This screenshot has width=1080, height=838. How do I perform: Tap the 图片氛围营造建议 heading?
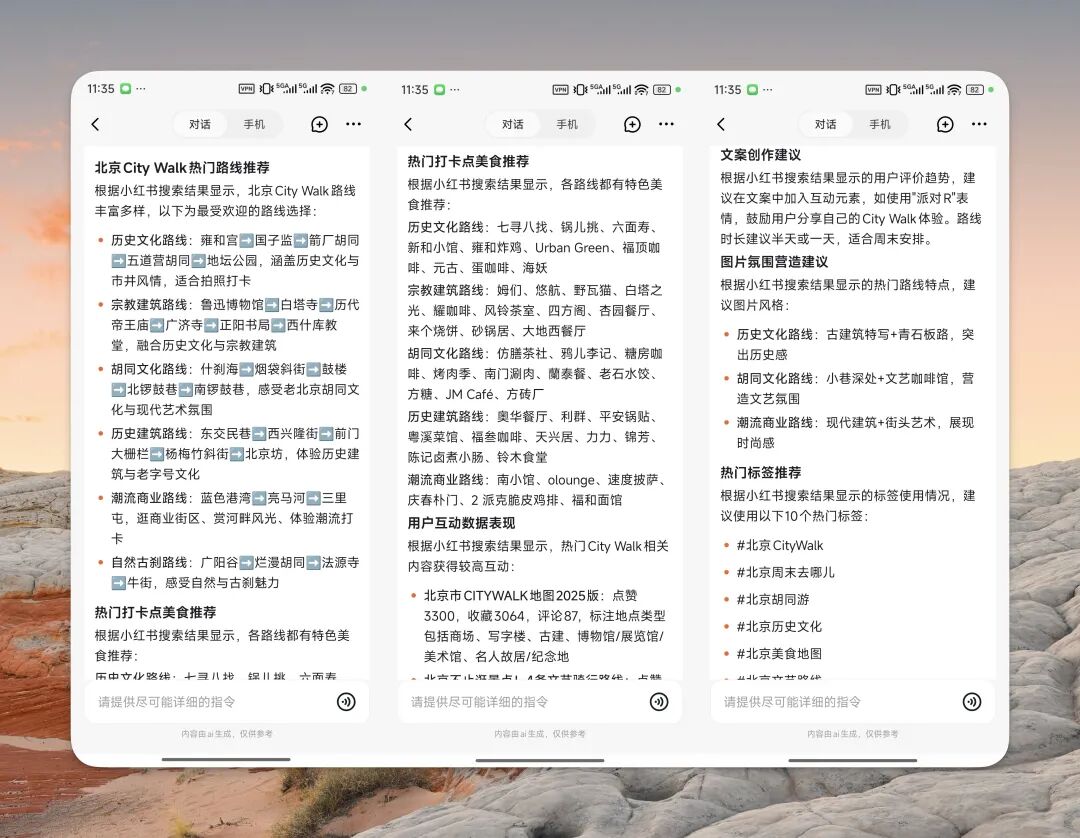coord(774,262)
